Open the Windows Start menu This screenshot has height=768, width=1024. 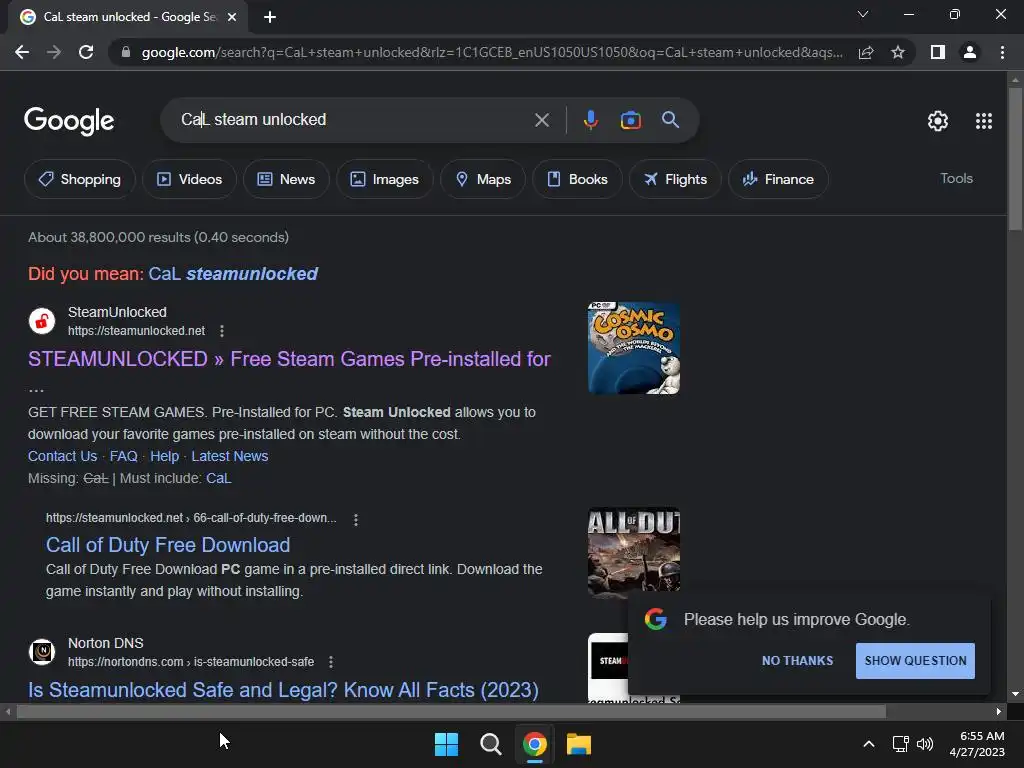pyautogui.click(x=447, y=744)
